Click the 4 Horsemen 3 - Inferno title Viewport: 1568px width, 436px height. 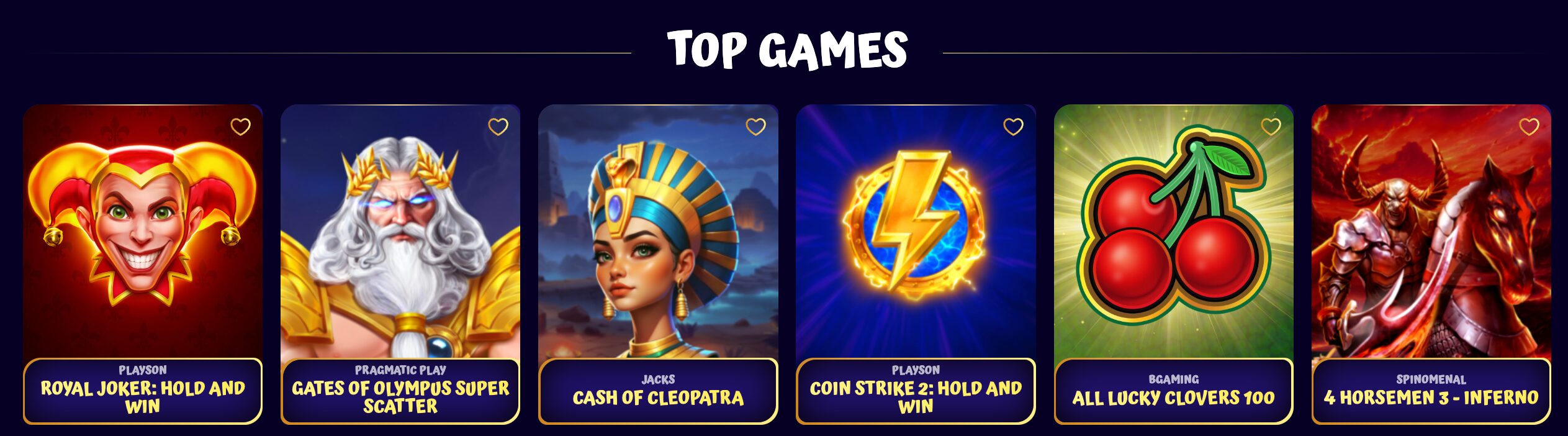(1431, 398)
